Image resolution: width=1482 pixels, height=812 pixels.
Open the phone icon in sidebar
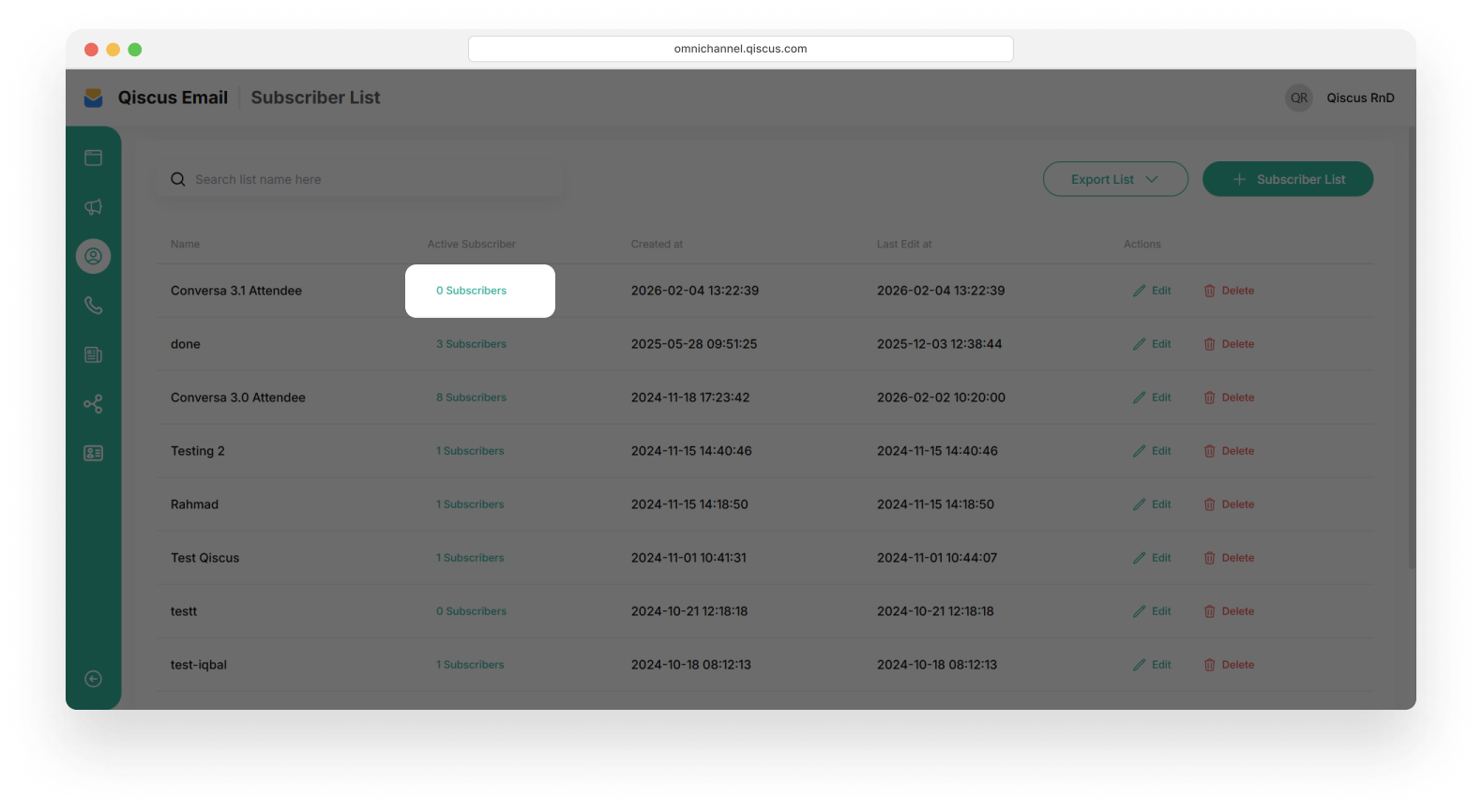(93, 306)
